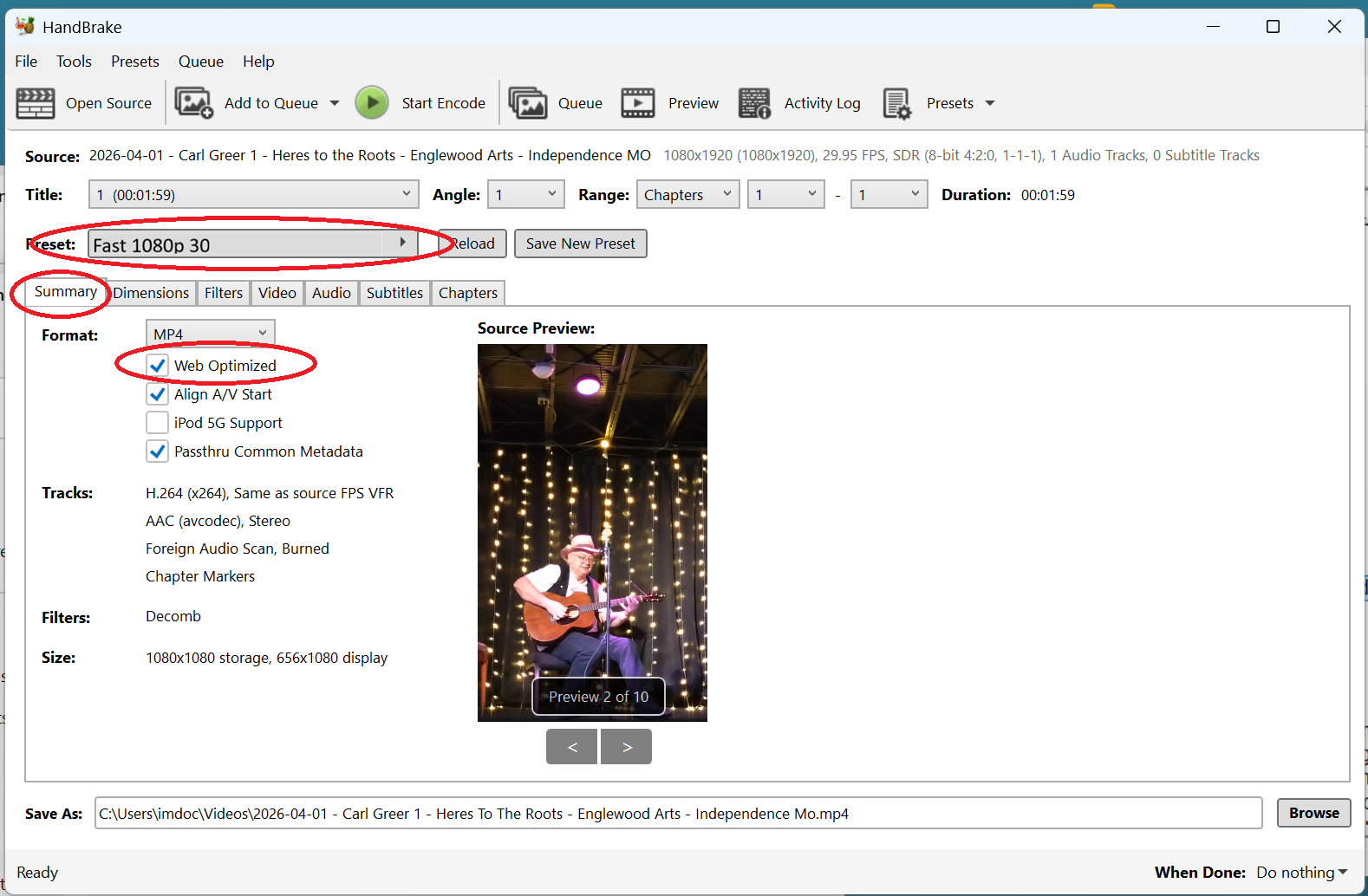Click the HandBrake app icon in title bar
The height and width of the screenshot is (896, 1368).
coord(24,26)
